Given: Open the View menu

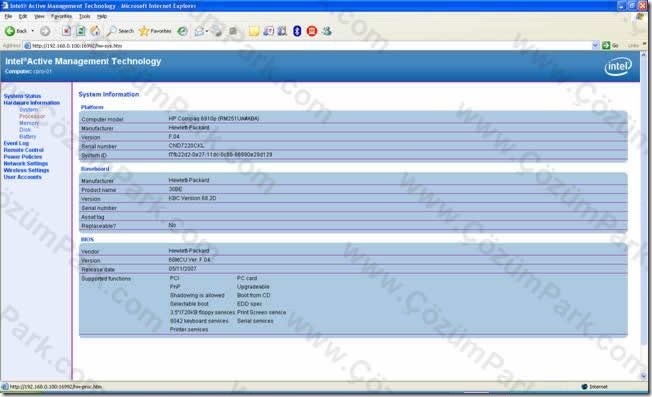Looking at the screenshot, I should click(x=39, y=16).
